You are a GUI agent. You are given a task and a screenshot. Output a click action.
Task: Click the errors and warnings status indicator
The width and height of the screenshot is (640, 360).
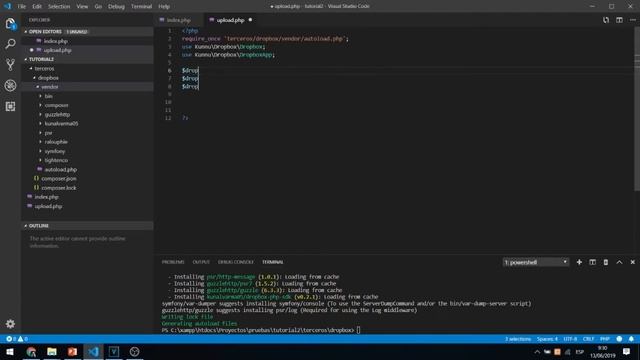pyautogui.click(x=17, y=339)
